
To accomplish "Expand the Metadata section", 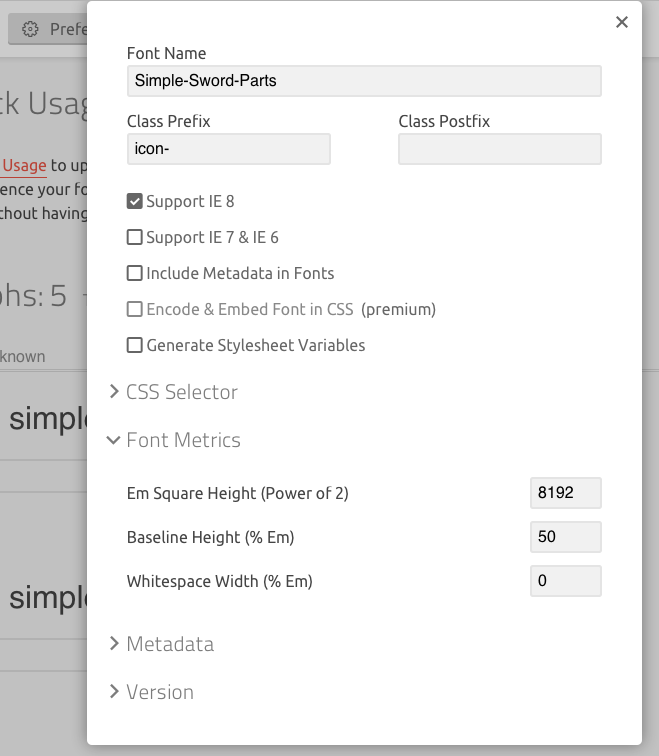I will [x=169, y=644].
